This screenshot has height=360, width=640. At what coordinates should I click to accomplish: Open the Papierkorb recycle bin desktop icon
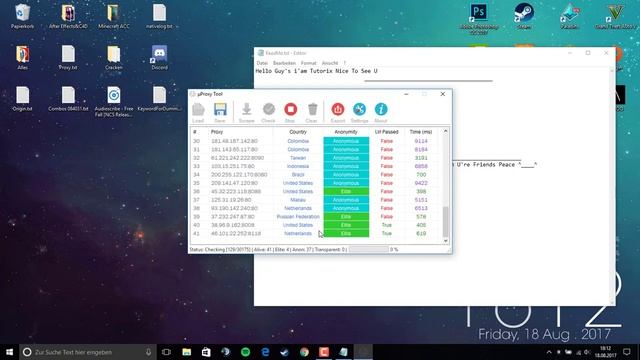point(22,16)
